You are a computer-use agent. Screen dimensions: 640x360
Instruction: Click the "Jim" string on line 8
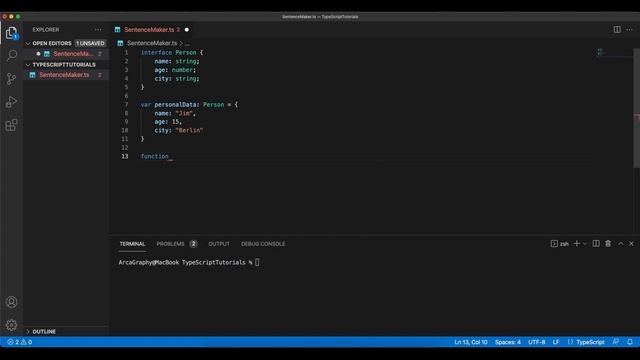(184, 113)
